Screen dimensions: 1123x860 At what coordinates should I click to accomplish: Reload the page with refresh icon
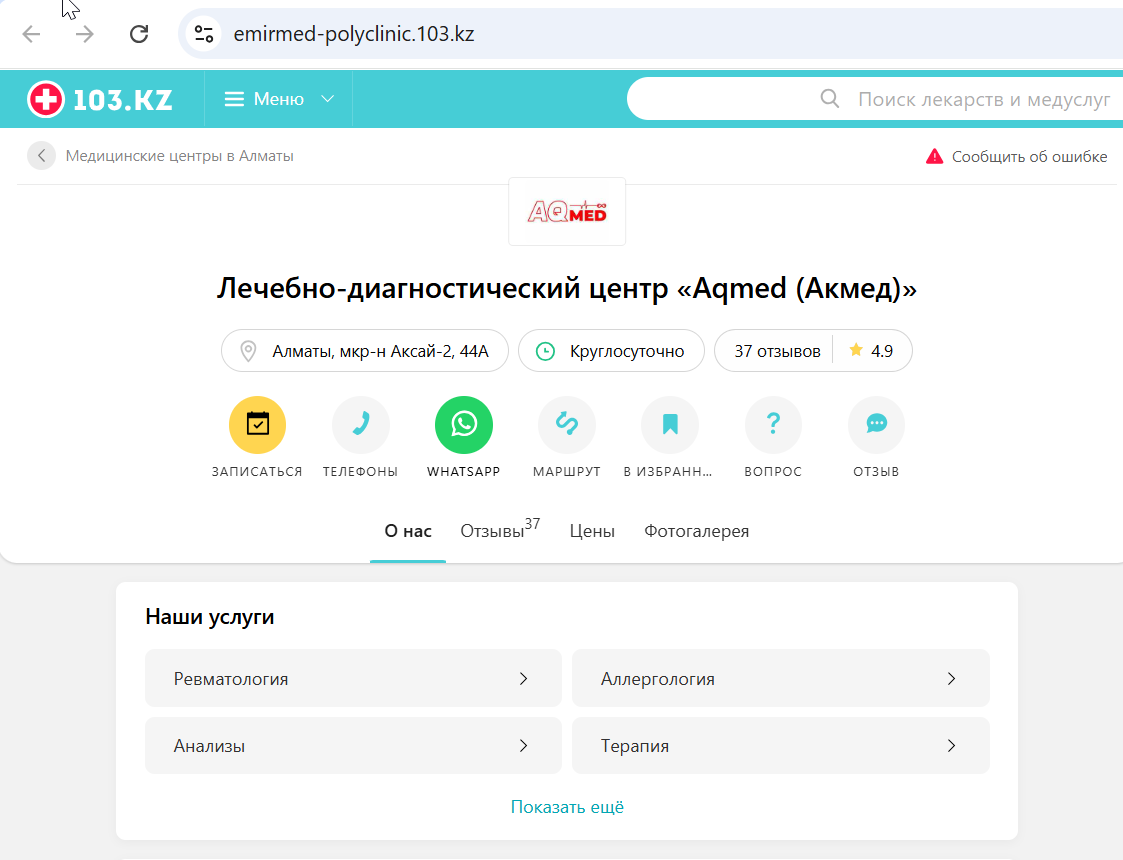click(139, 34)
